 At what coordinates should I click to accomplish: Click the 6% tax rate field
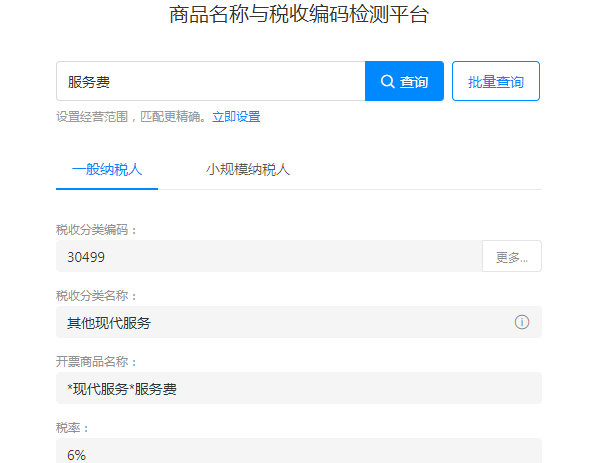pos(299,452)
